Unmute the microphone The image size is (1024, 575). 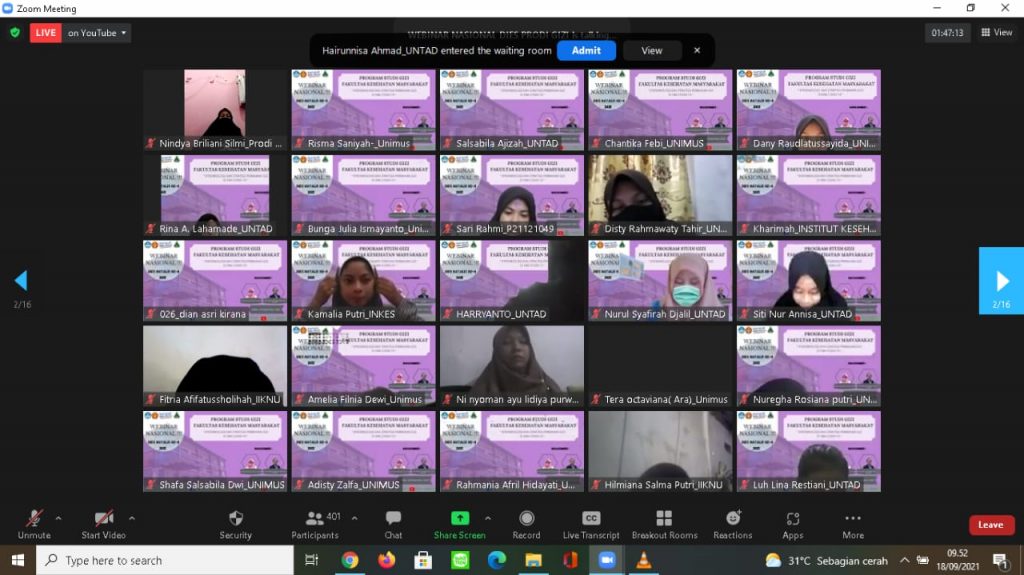coord(34,518)
